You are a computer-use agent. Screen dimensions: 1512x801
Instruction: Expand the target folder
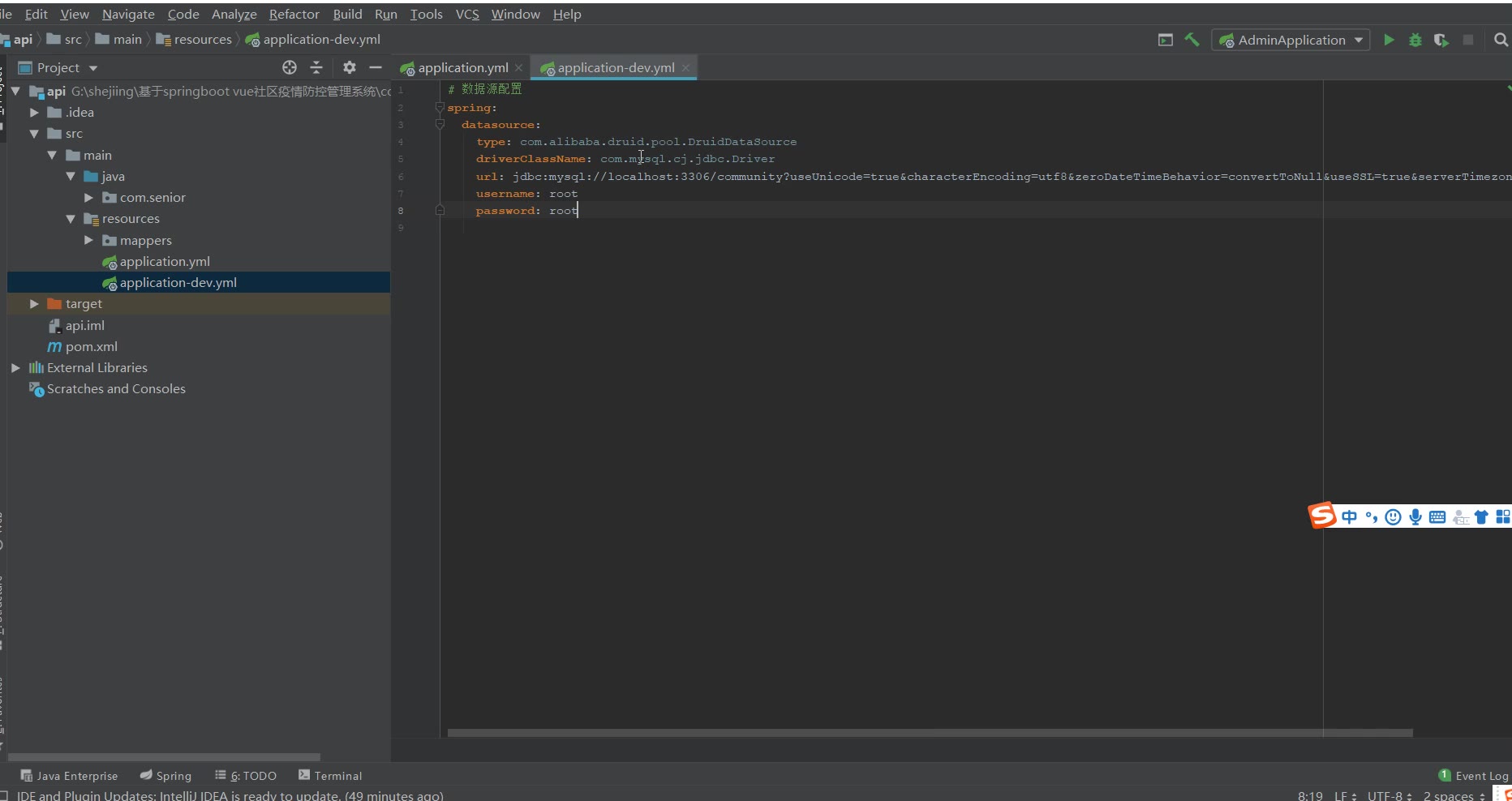coord(34,304)
